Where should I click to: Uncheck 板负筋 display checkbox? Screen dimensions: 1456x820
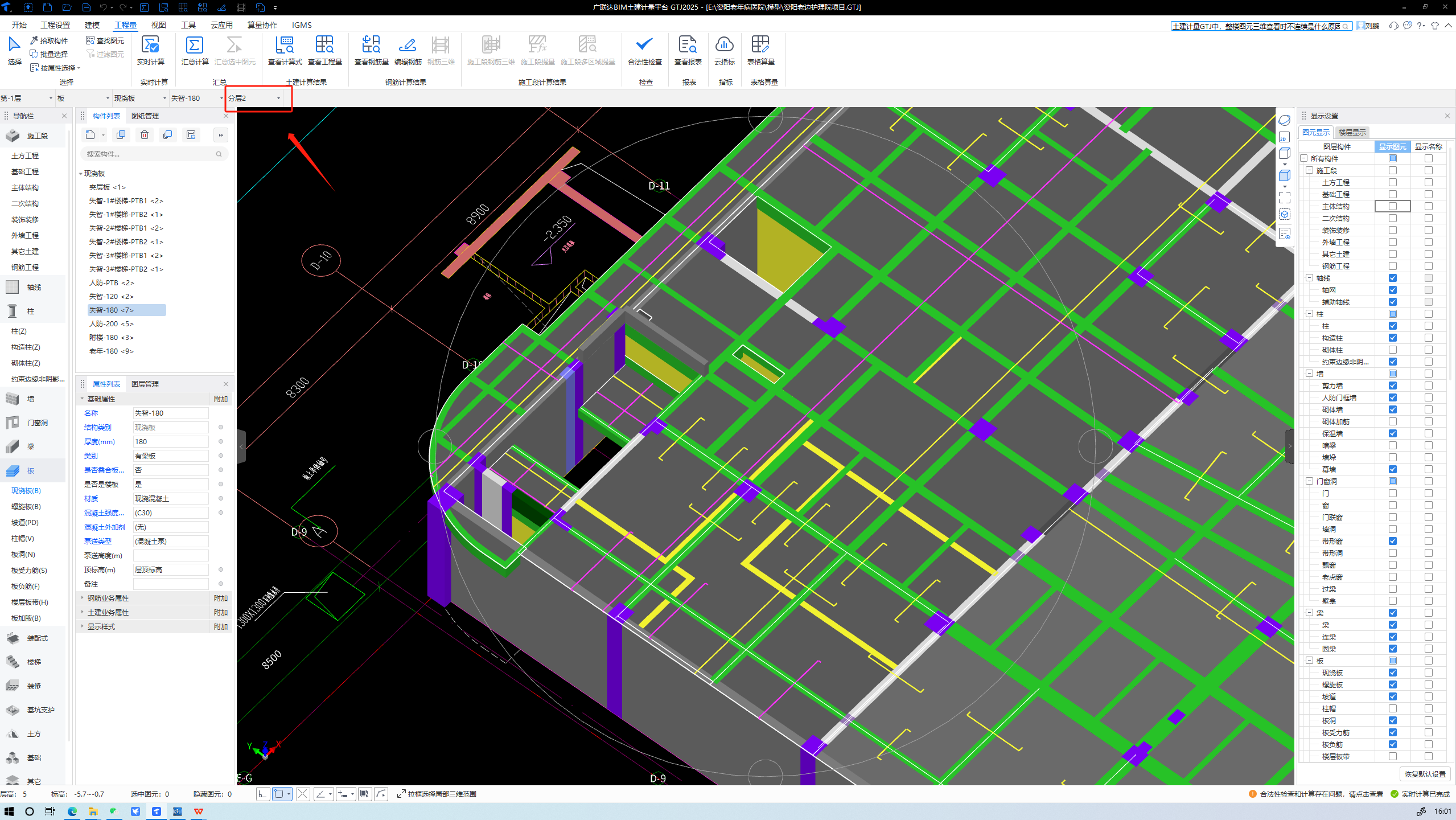1393,744
